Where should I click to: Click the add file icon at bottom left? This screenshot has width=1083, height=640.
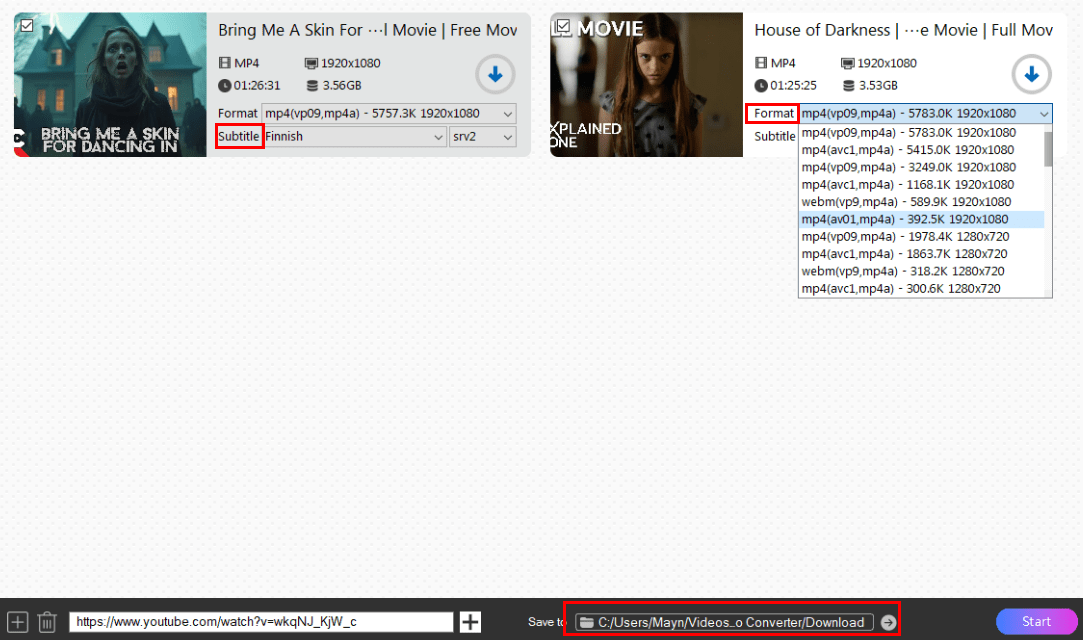tap(17, 622)
